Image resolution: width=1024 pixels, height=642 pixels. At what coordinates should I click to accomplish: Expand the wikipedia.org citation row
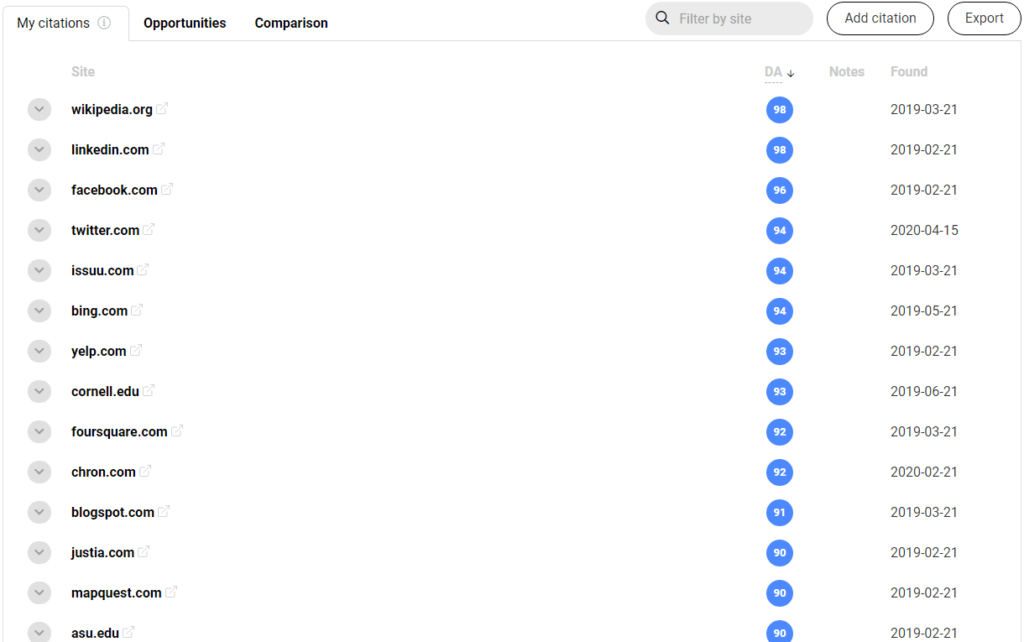tap(39, 110)
